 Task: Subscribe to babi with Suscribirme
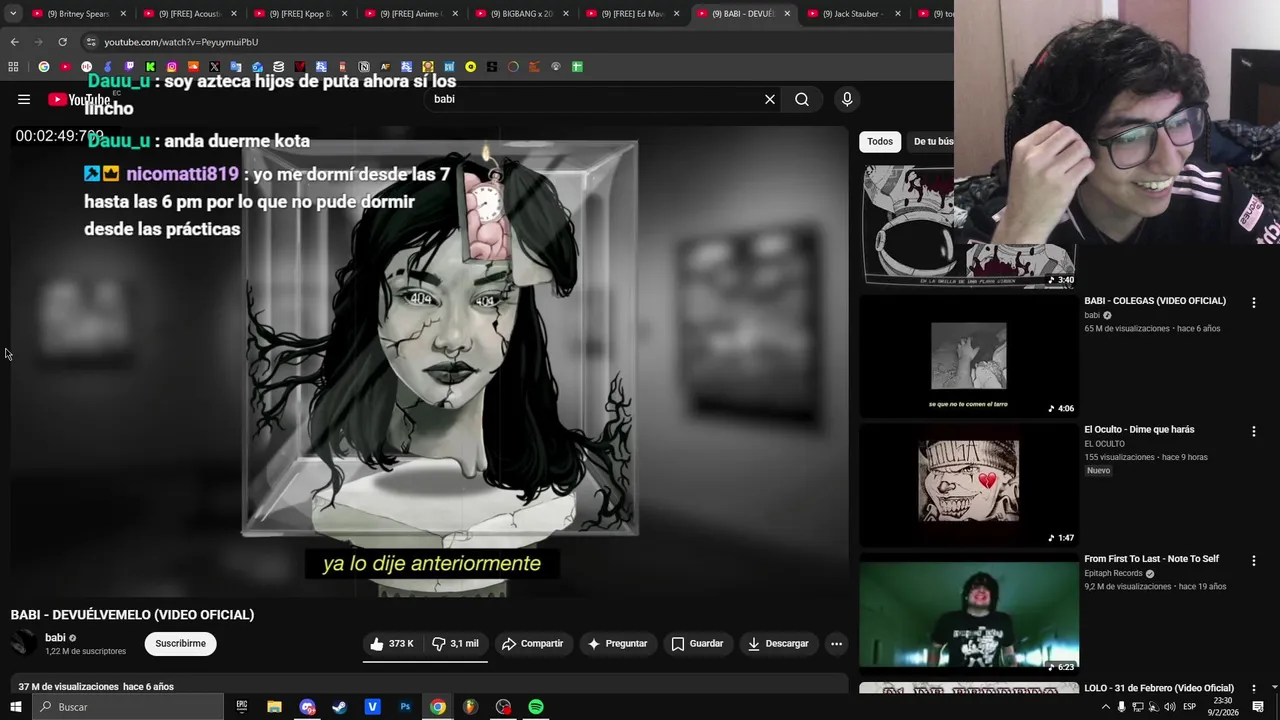(180, 644)
